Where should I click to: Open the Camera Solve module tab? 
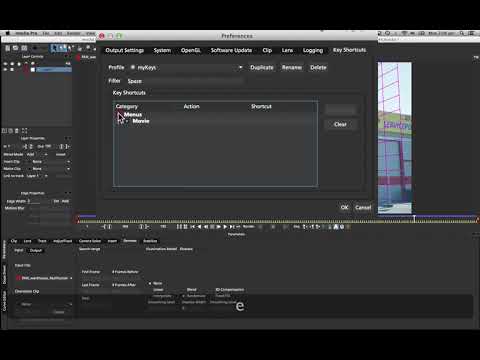(90, 241)
